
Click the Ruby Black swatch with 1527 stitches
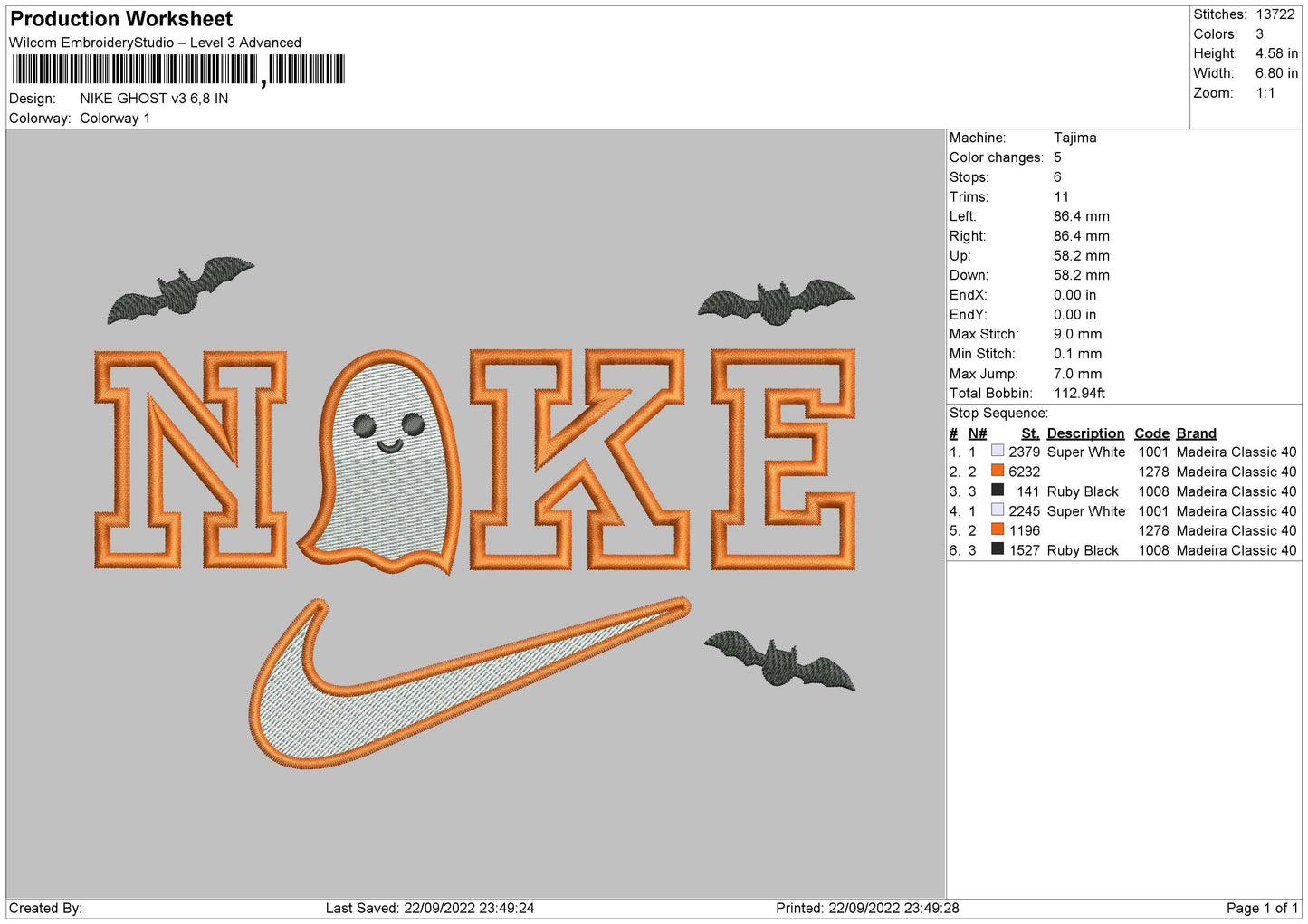997,549
